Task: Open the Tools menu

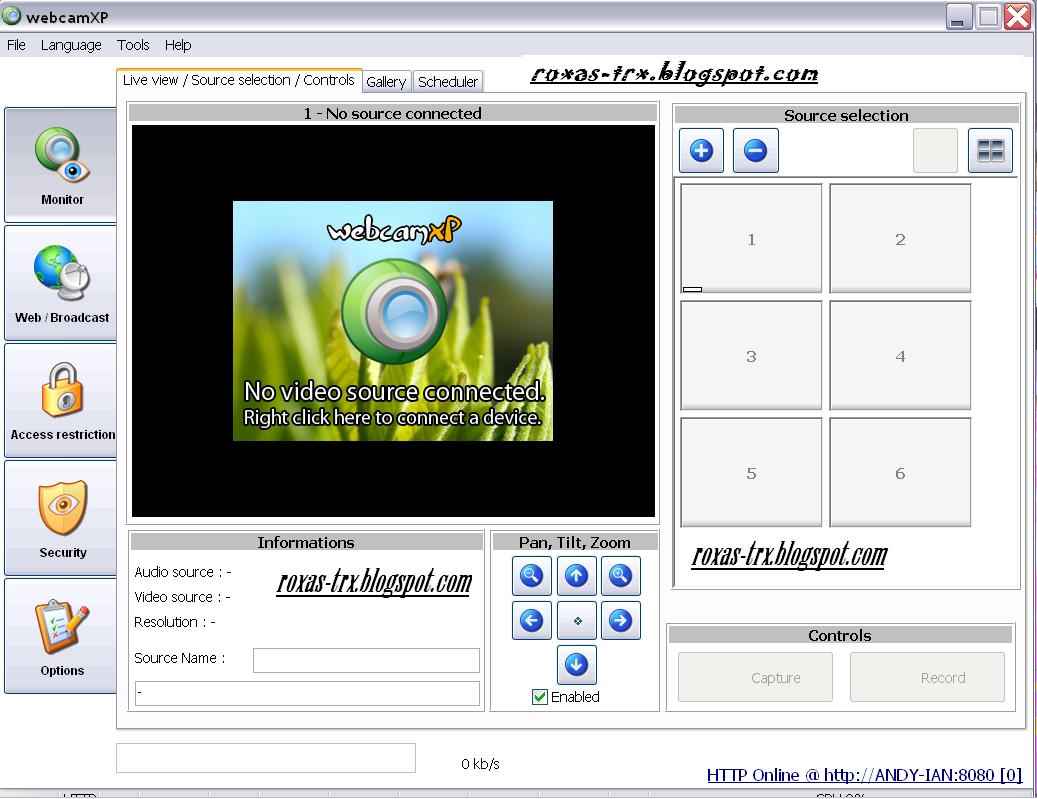Action: point(133,45)
